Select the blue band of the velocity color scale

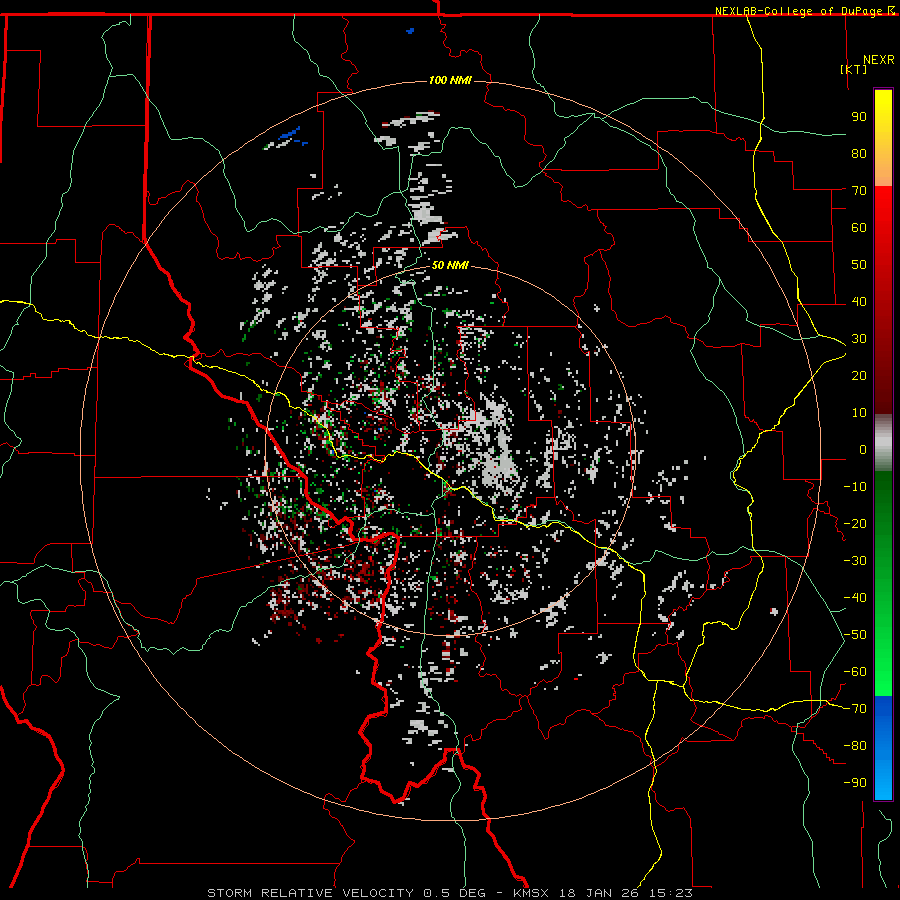click(x=883, y=748)
